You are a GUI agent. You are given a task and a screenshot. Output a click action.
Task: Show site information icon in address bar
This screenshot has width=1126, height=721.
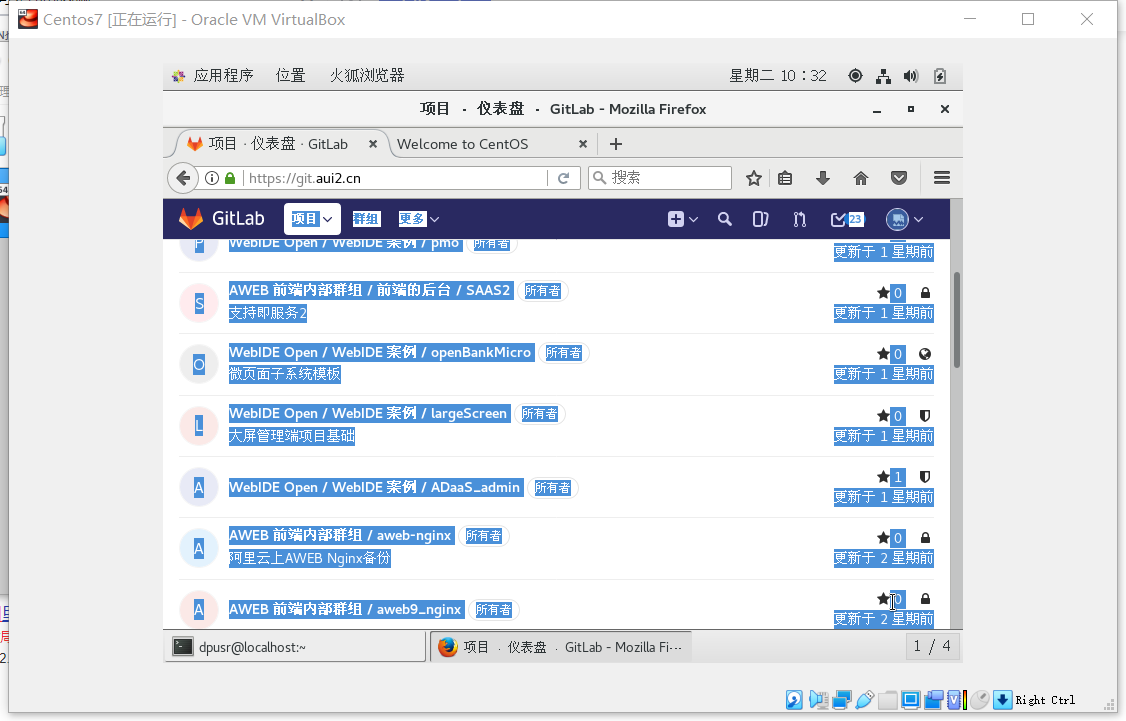pyautogui.click(x=212, y=177)
